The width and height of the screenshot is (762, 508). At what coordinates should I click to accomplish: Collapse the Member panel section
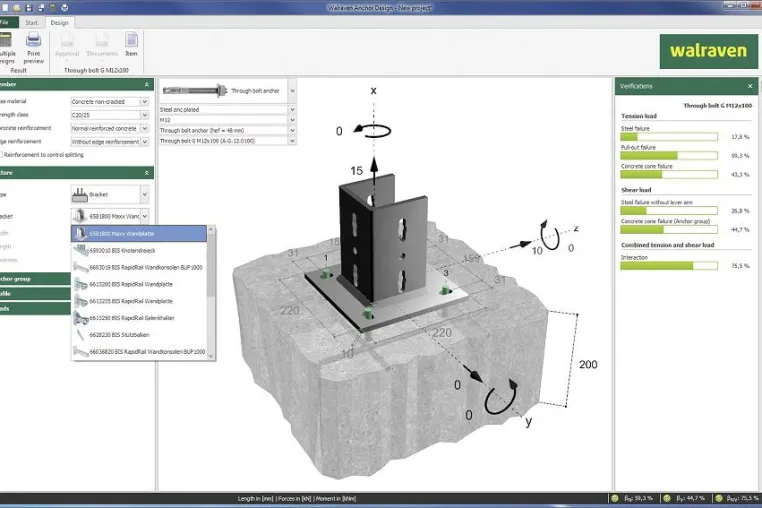click(x=146, y=85)
